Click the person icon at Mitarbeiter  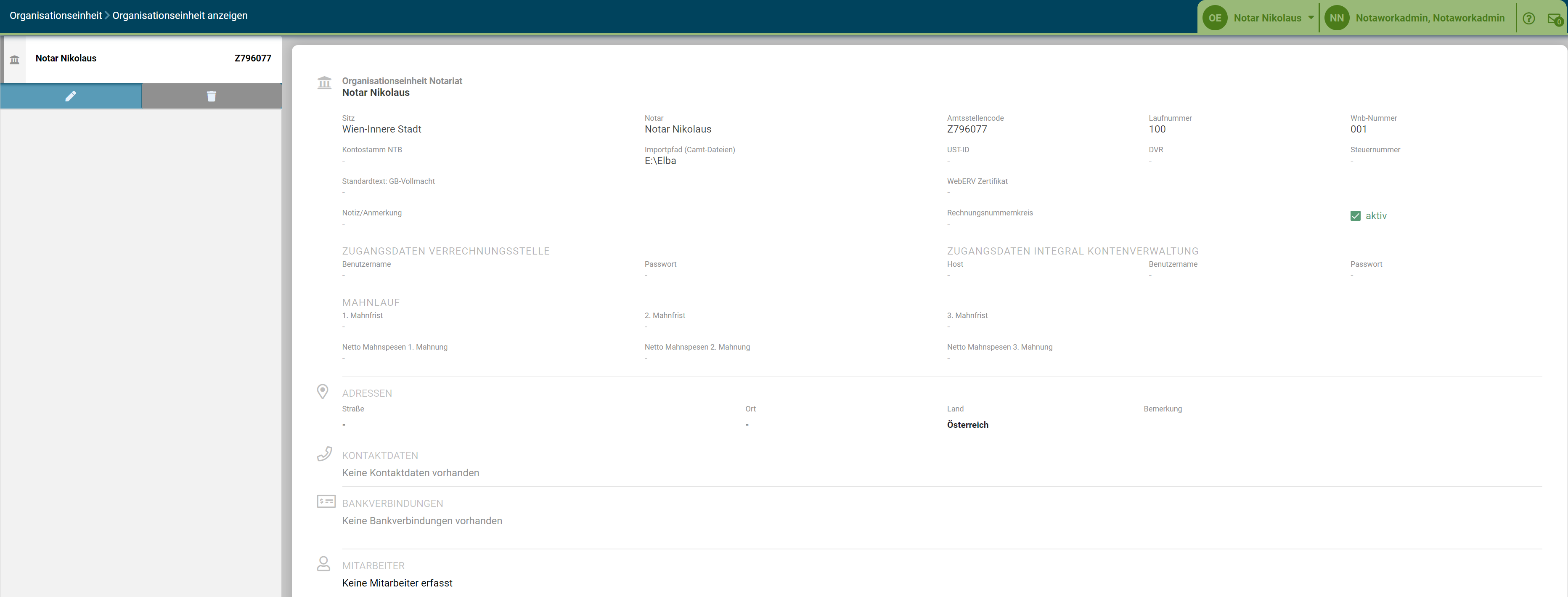(324, 563)
